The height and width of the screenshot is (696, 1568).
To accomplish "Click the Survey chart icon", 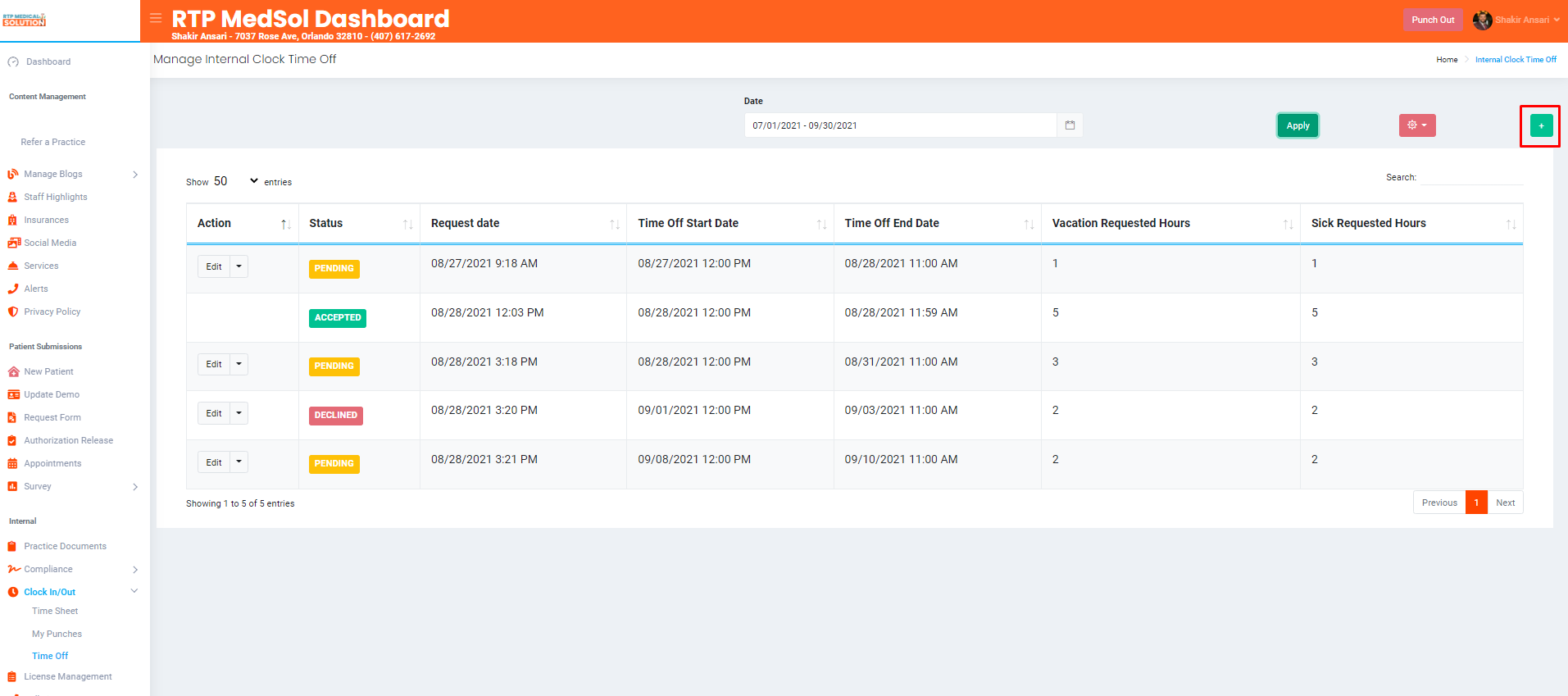I will tap(13, 486).
